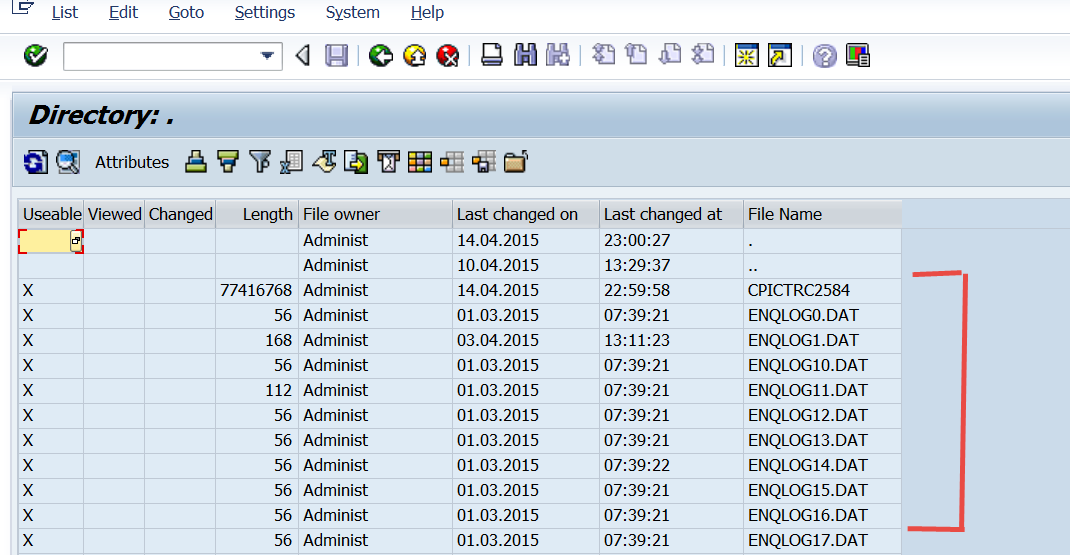The image size is (1070, 555).
Task: Open the Goto menu
Action: [x=186, y=12]
